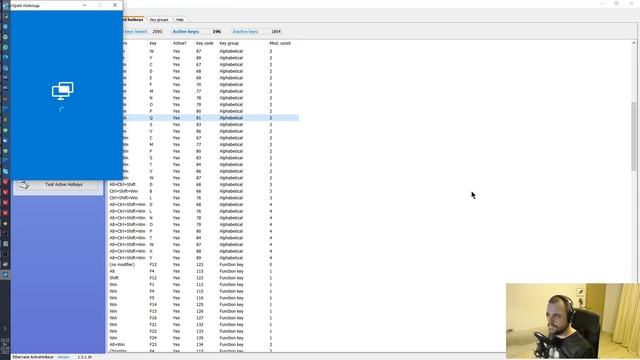Select the Alt+Ctrl+Shift+Win X row
The width and height of the screenshot is (640, 360).
pyautogui.click(x=203, y=251)
